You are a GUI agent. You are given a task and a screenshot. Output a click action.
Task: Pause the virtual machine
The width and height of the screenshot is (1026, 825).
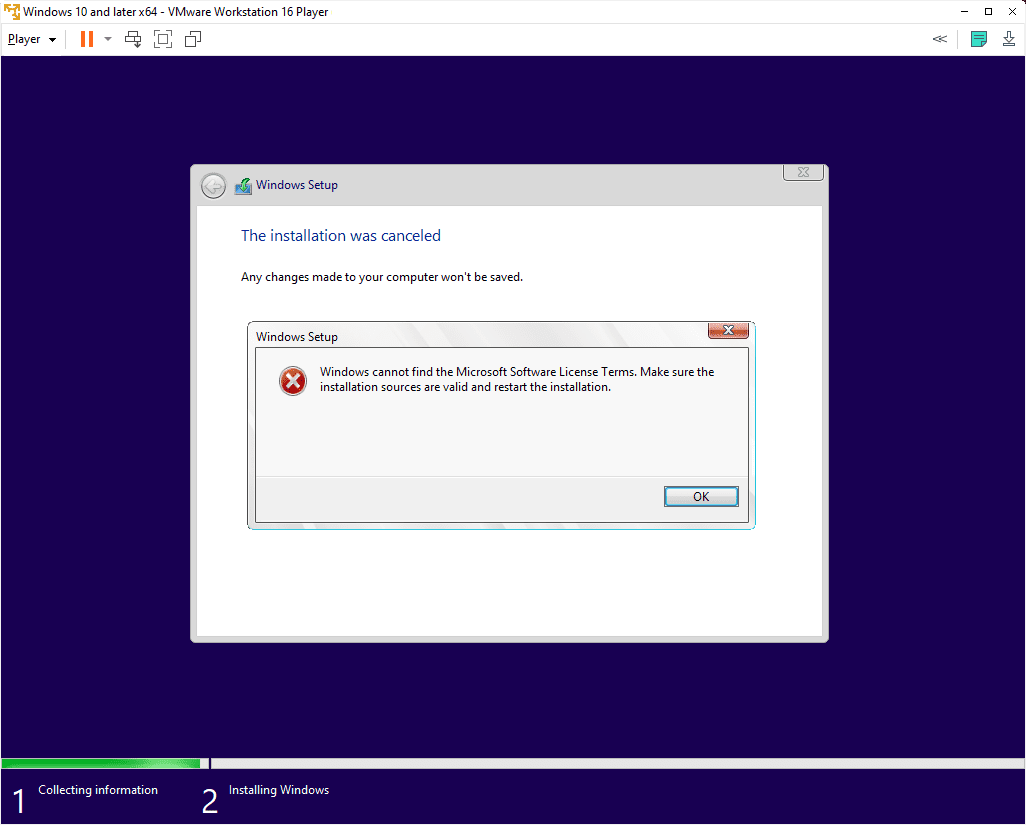point(86,39)
